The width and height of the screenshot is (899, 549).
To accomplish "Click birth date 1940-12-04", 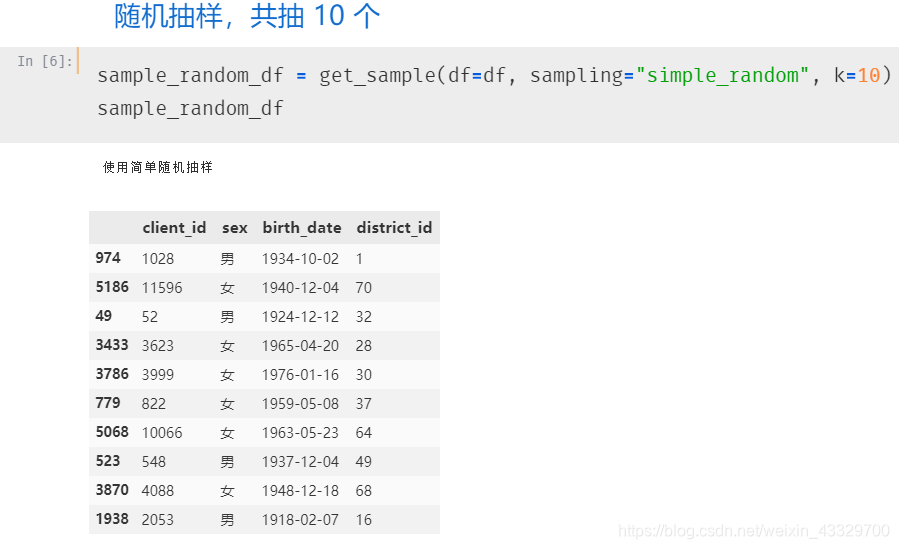I will pyautogui.click(x=300, y=288).
